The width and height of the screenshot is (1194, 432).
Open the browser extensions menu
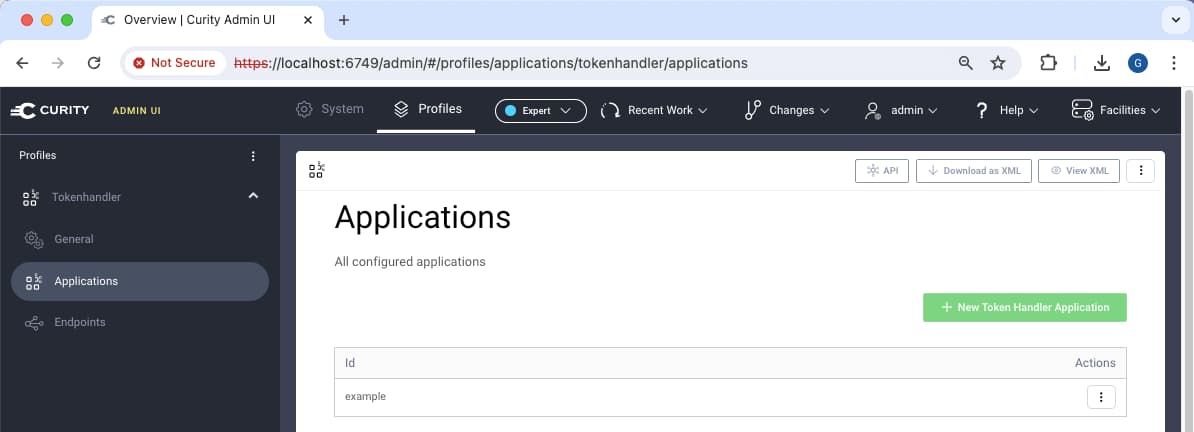coord(1049,63)
